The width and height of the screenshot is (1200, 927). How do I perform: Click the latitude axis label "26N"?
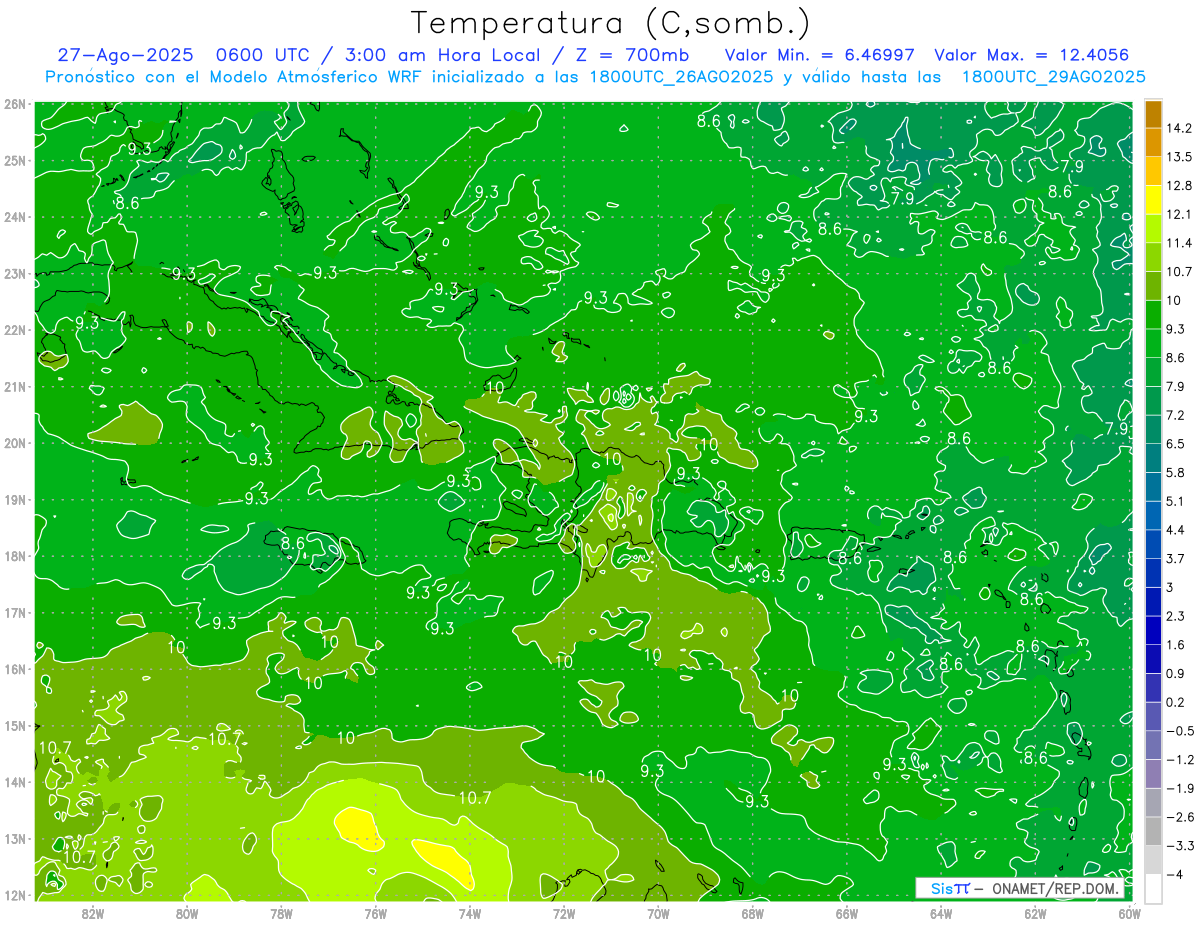coord(14,104)
